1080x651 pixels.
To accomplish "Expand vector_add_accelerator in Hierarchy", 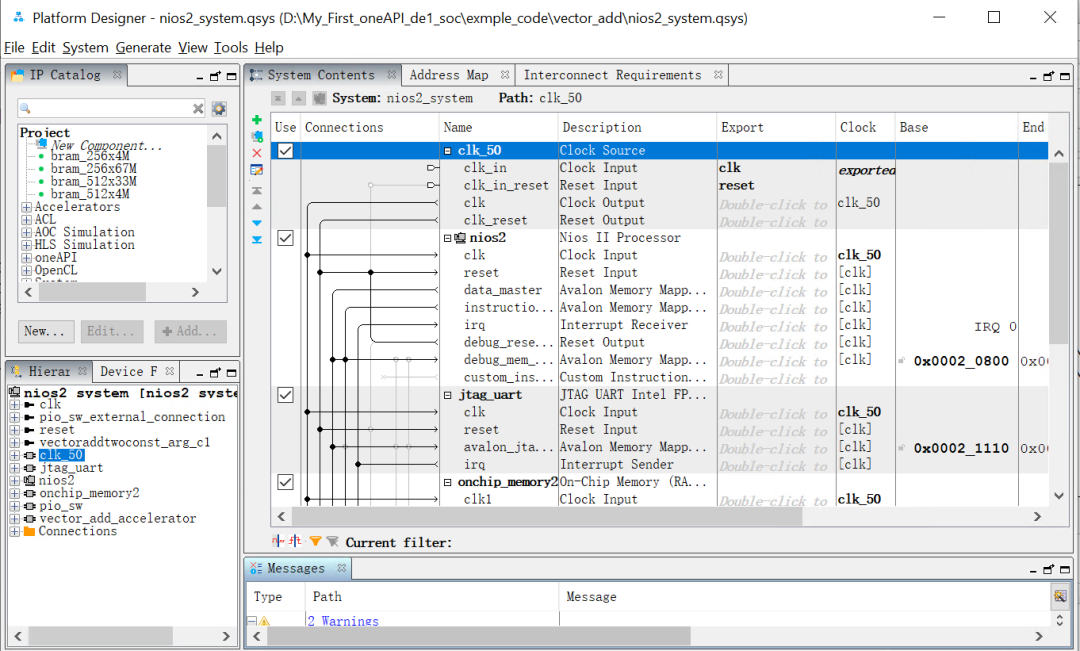I will pyautogui.click(x=14, y=519).
